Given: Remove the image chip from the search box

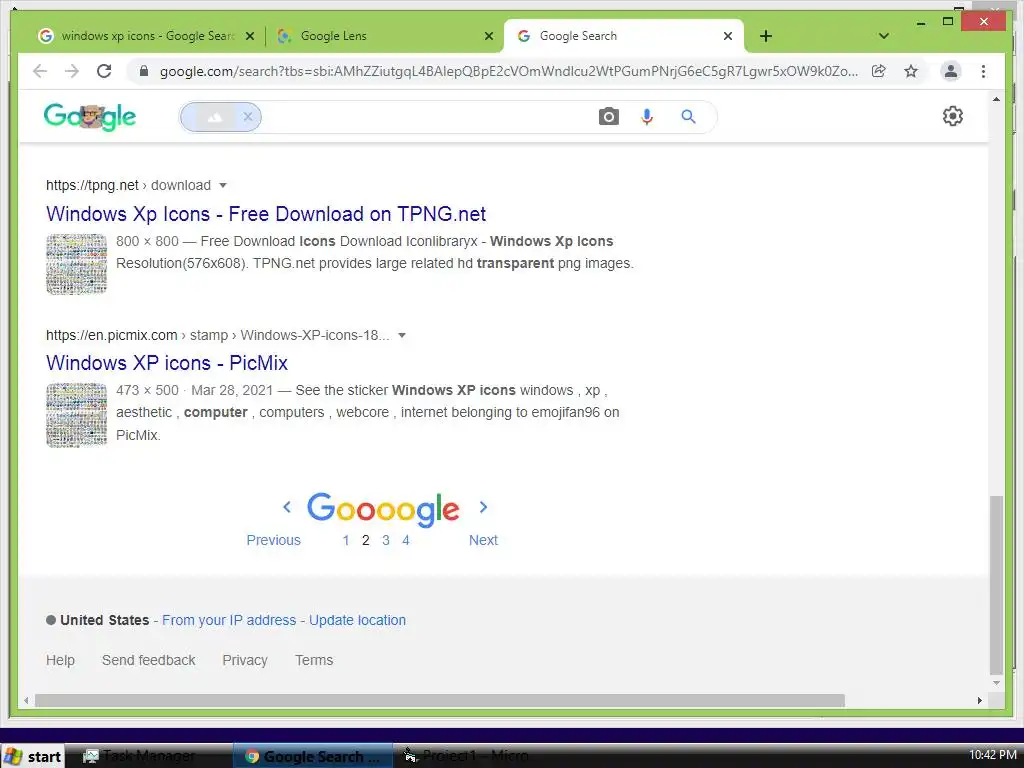Looking at the screenshot, I should (248, 117).
